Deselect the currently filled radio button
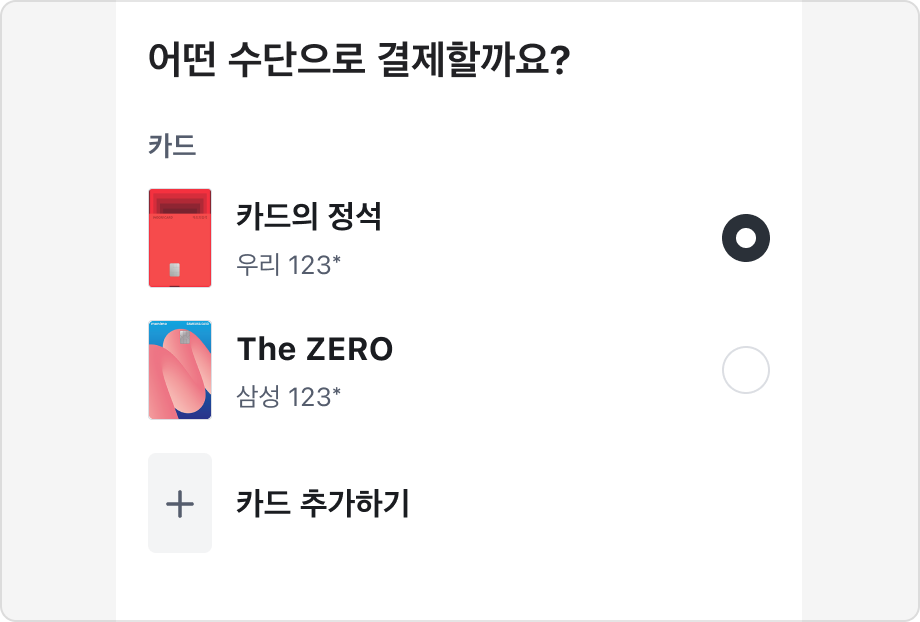Viewport: 920px width, 622px height. (744, 239)
